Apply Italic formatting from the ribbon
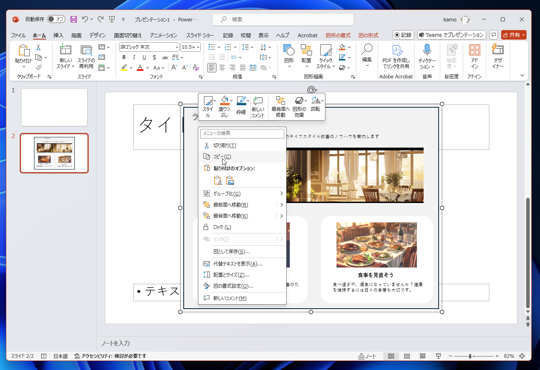Viewport: 540px width, 370px height. [x=134, y=57]
